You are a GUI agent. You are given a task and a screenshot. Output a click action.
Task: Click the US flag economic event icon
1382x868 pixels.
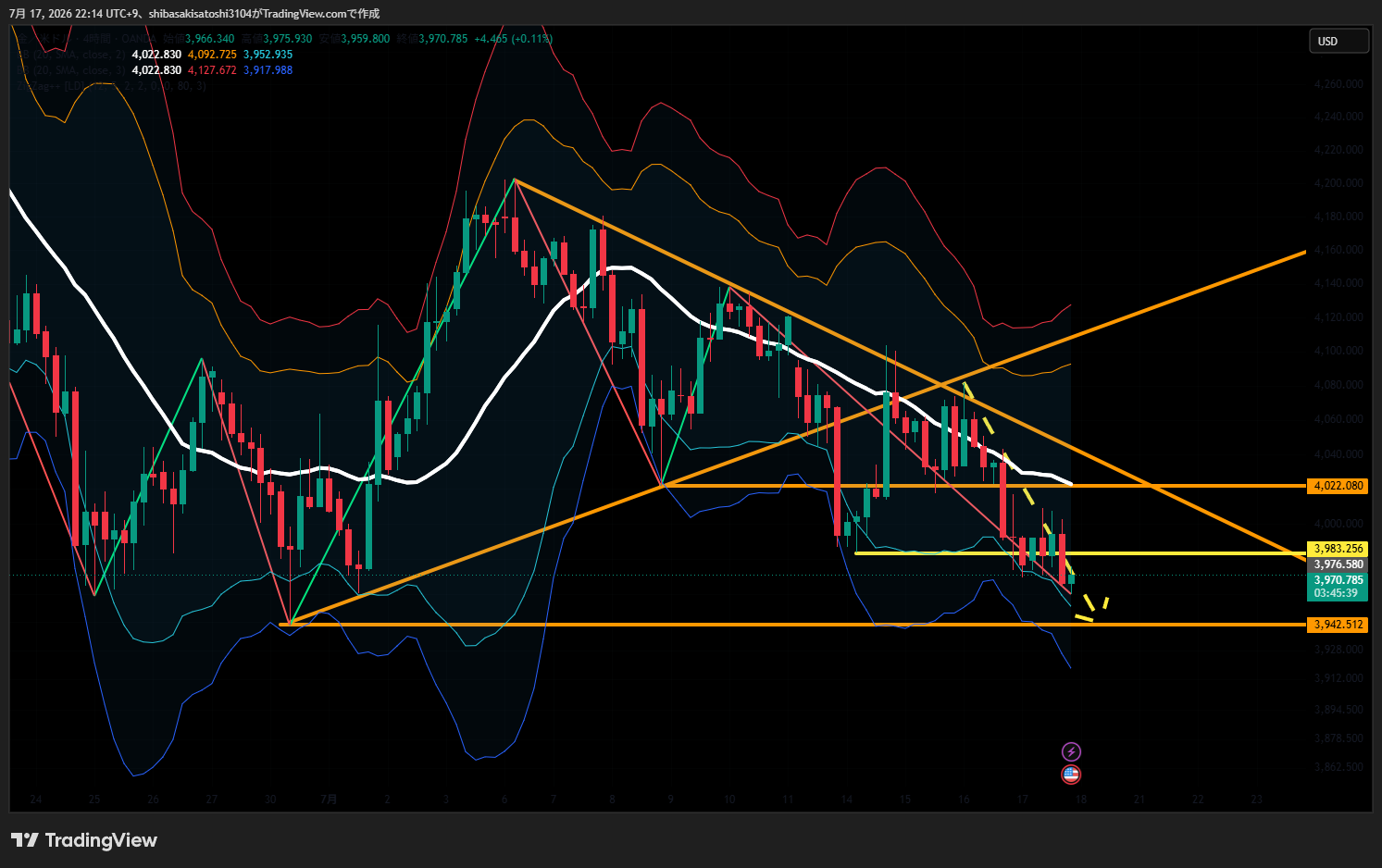[1071, 774]
